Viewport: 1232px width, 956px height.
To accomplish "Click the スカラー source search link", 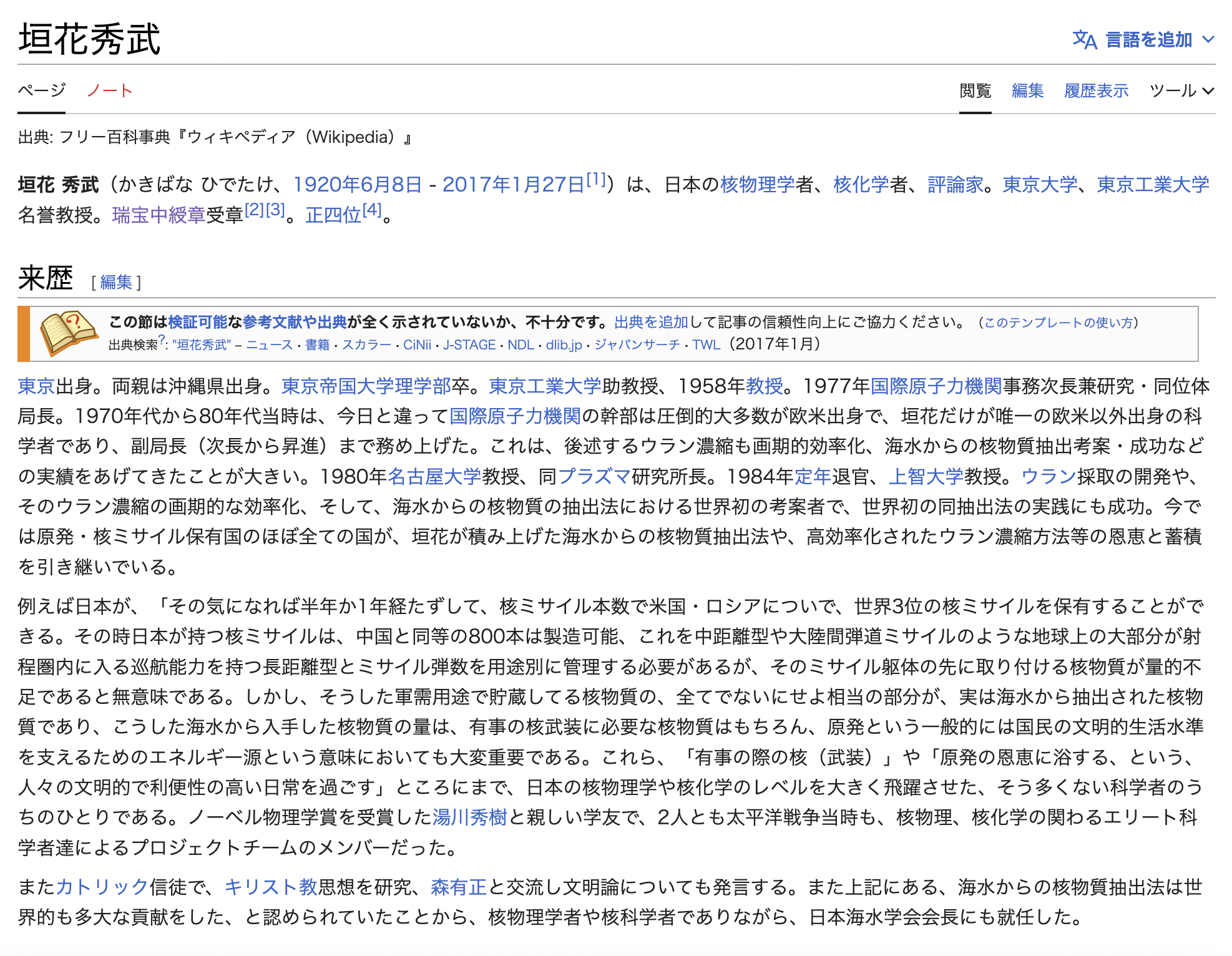I will pos(366,345).
